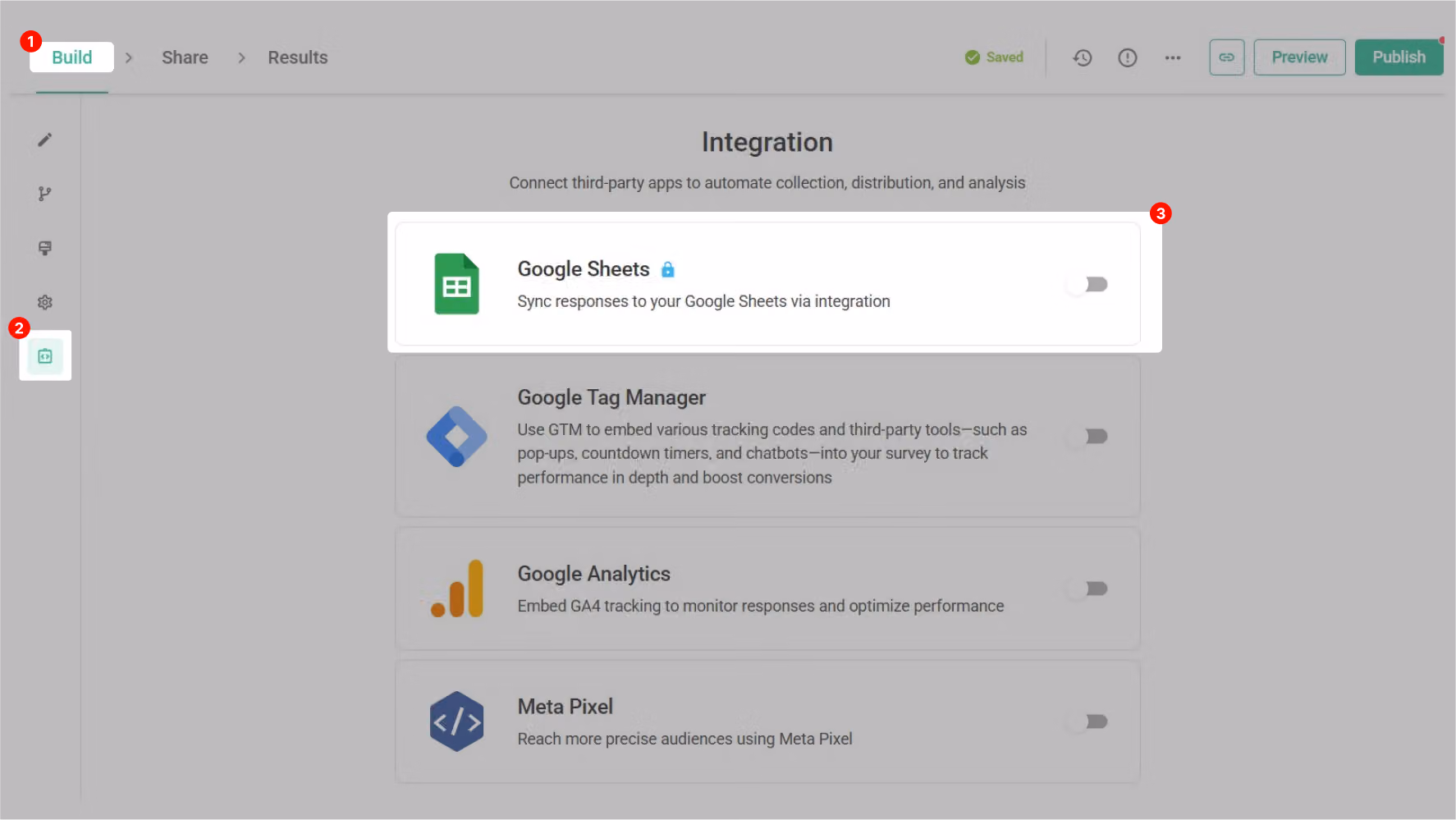Click the 'Use GTM to embed' description

tap(771, 453)
